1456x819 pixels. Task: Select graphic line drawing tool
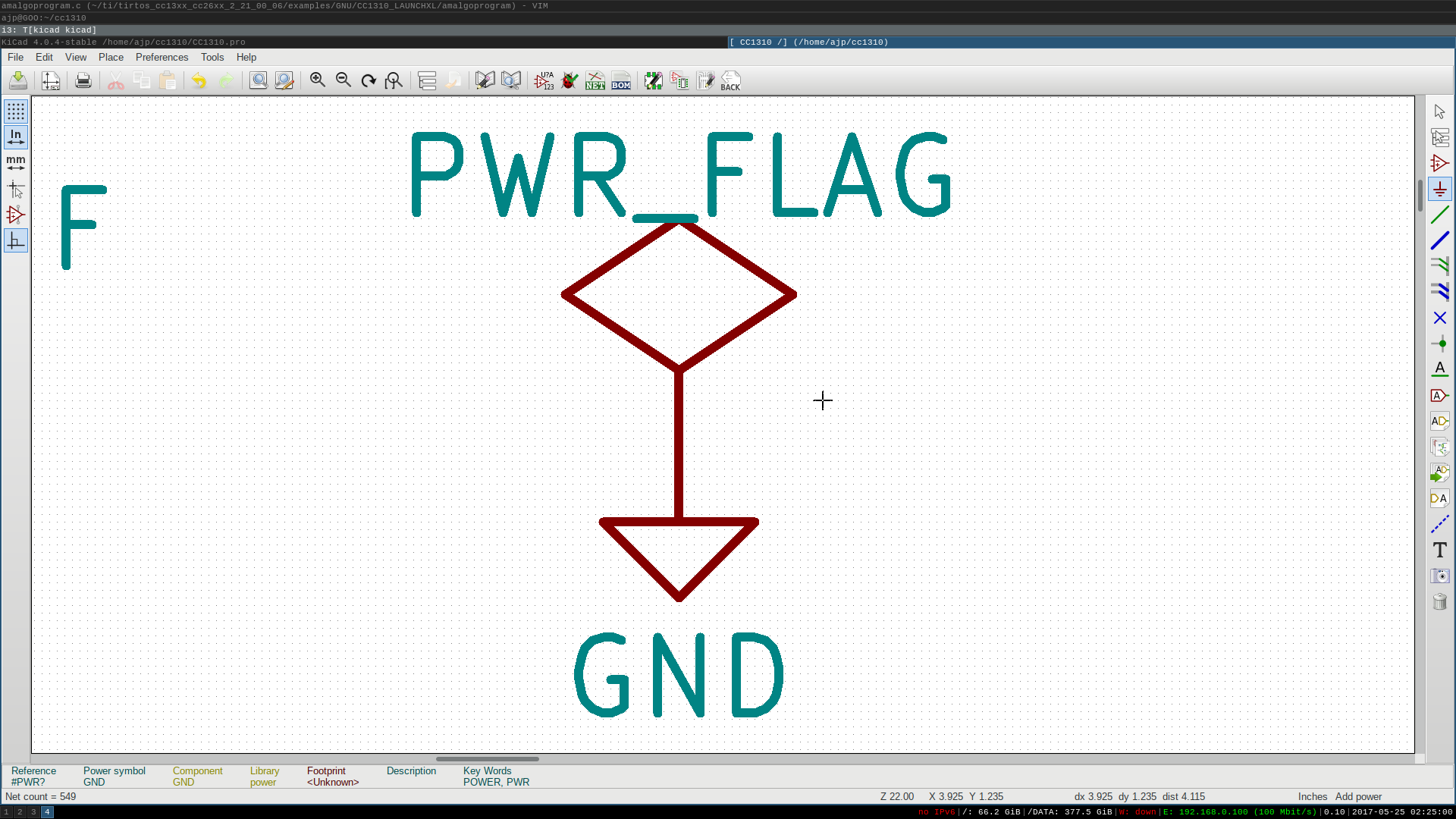click(1439, 524)
